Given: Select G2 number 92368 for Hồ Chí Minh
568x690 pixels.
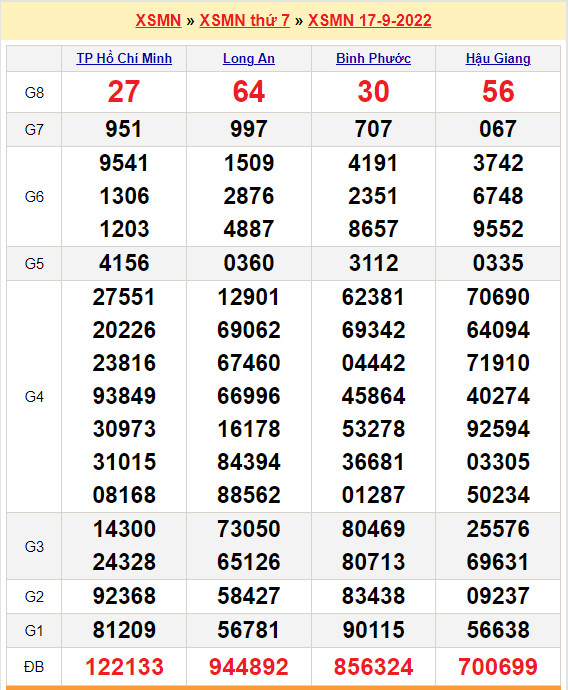Looking at the screenshot, I should [x=124, y=596].
